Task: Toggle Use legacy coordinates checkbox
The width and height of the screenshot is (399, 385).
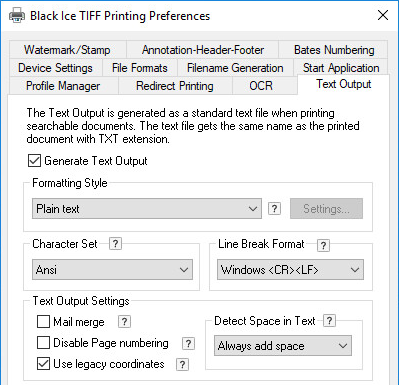Action: (43, 364)
